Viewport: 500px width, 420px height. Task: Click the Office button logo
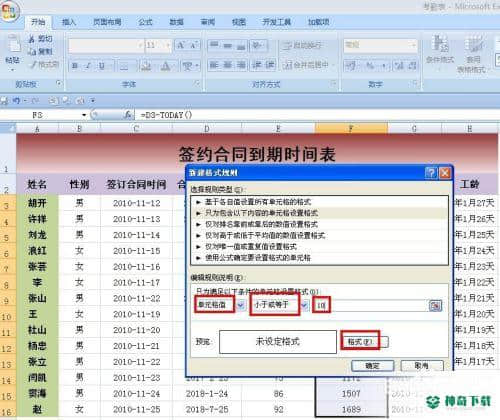pyautogui.click(x=9, y=11)
